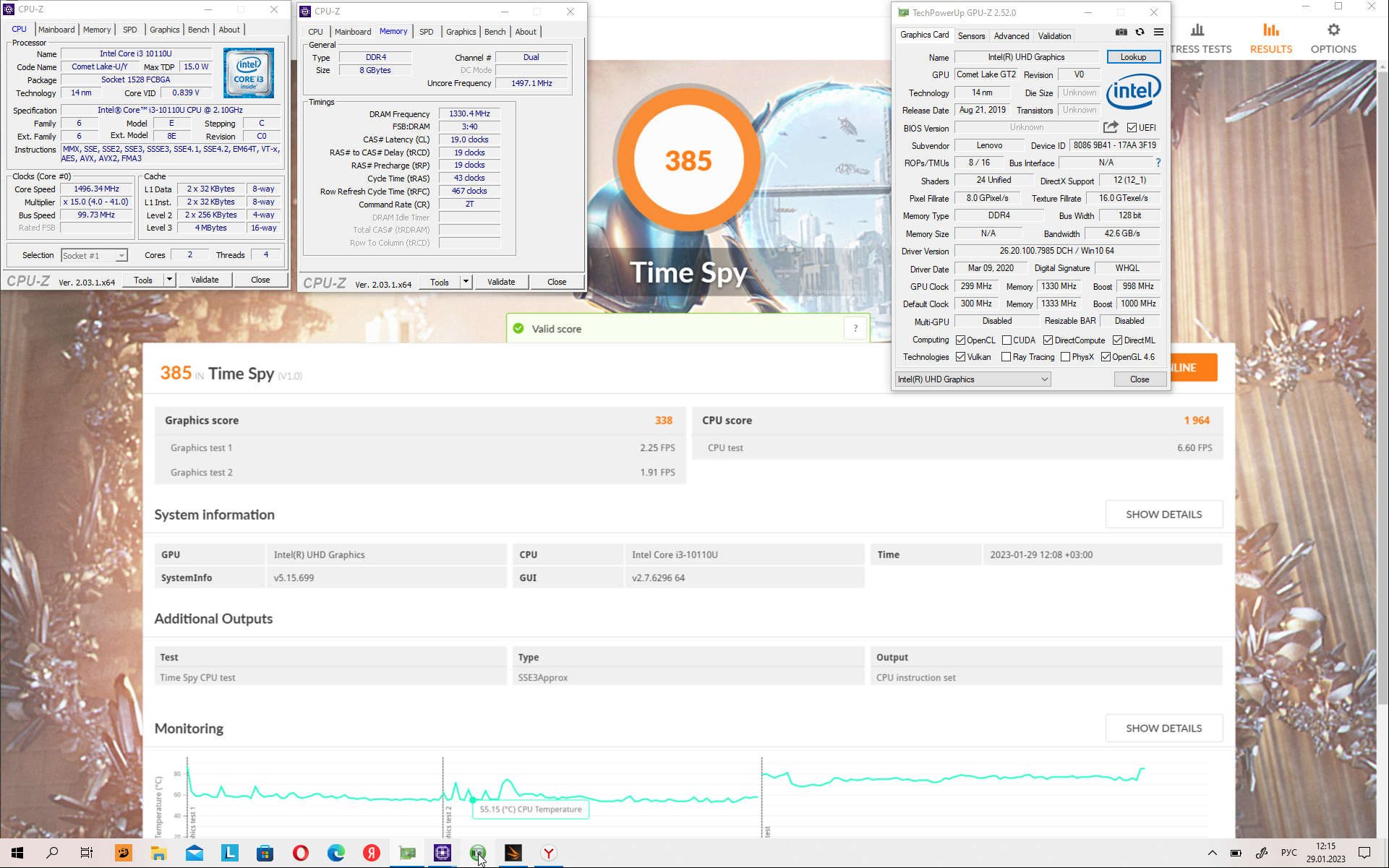Viewport: 1389px width, 868px height.
Task: Click the Intel Core i3 badge in CPU-Z
Action: point(248,73)
